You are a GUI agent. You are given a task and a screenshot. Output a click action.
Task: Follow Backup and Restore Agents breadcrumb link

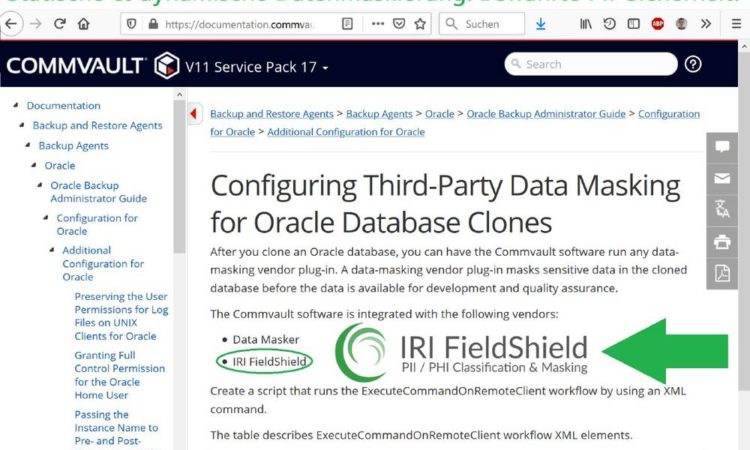coord(272,114)
